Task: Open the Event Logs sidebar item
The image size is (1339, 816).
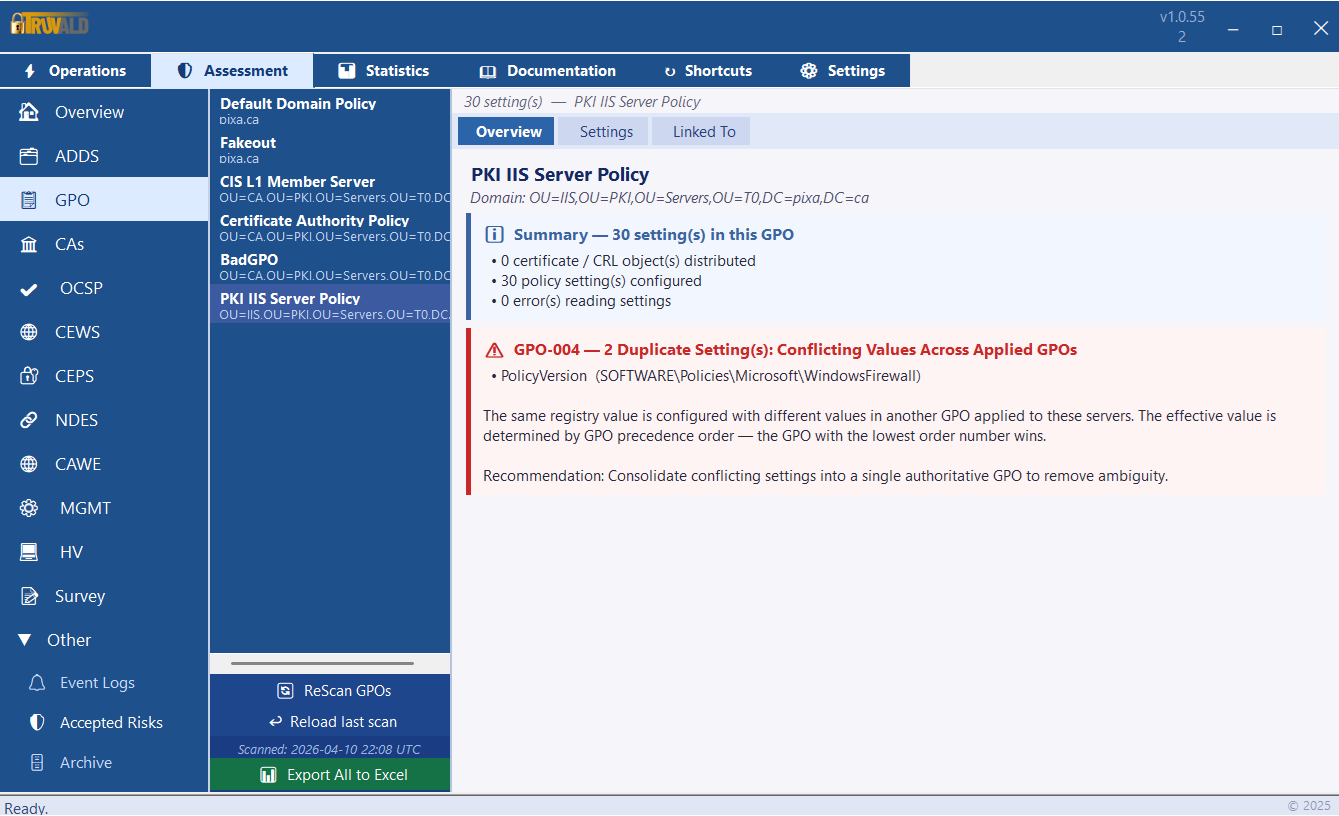Action: [104, 683]
